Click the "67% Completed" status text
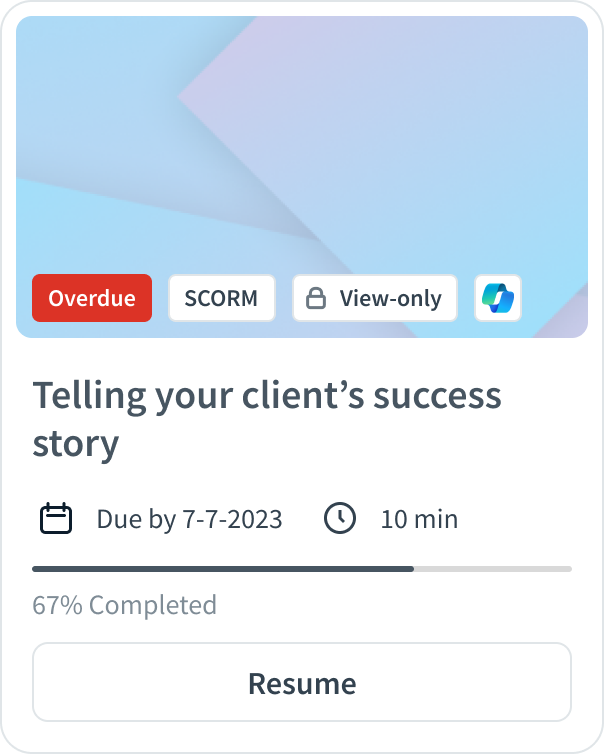Viewport: 604px width, 754px height. [124, 605]
